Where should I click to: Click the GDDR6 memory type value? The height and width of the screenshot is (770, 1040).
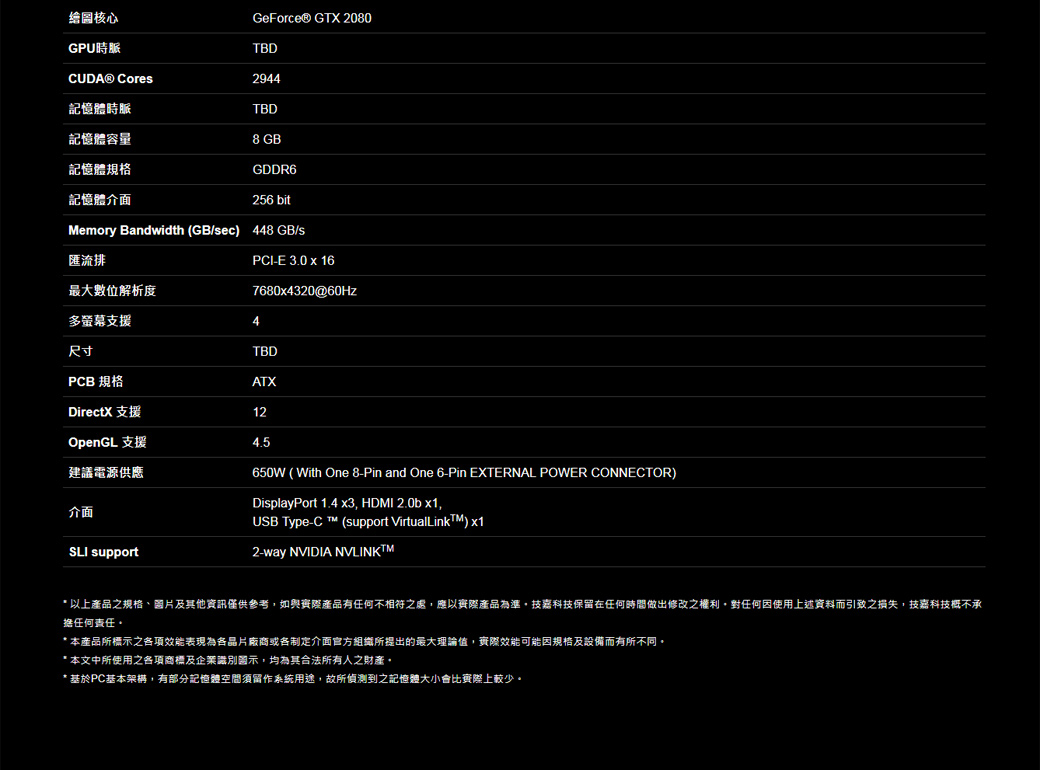tap(274, 170)
